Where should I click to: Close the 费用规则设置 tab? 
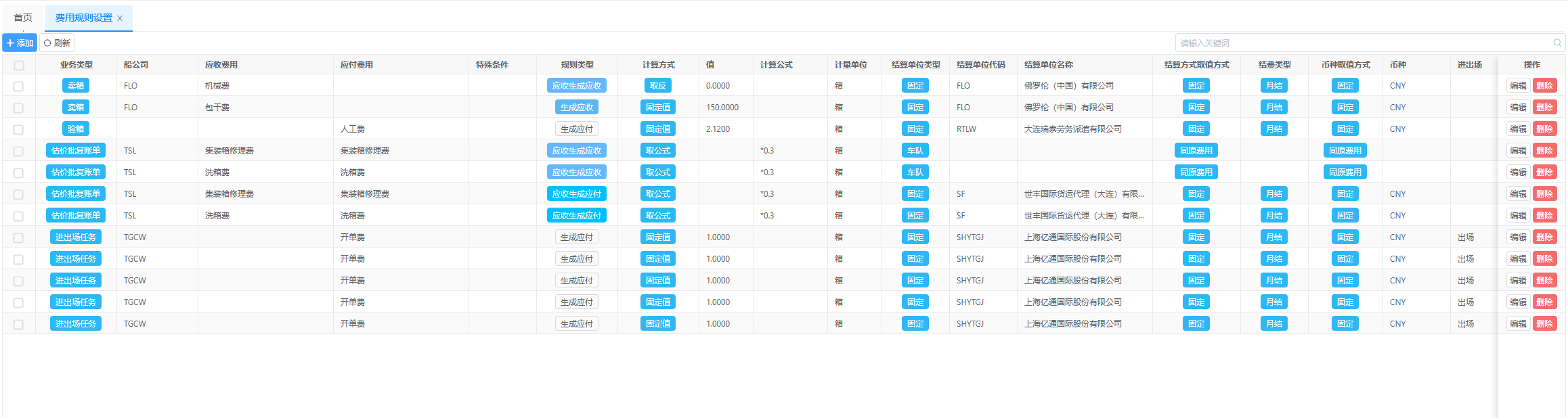click(120, 18)
